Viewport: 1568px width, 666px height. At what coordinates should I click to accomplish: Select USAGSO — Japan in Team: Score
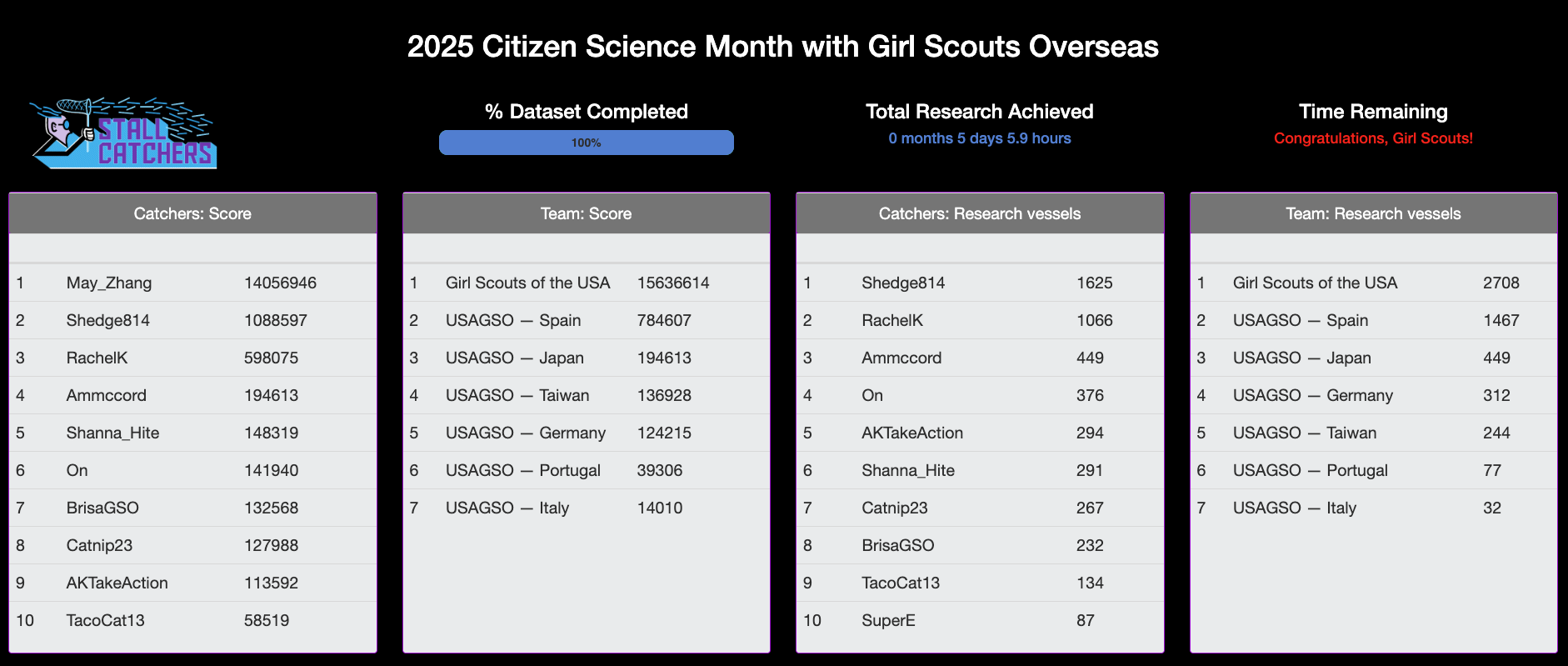click(x=515, y=358)
